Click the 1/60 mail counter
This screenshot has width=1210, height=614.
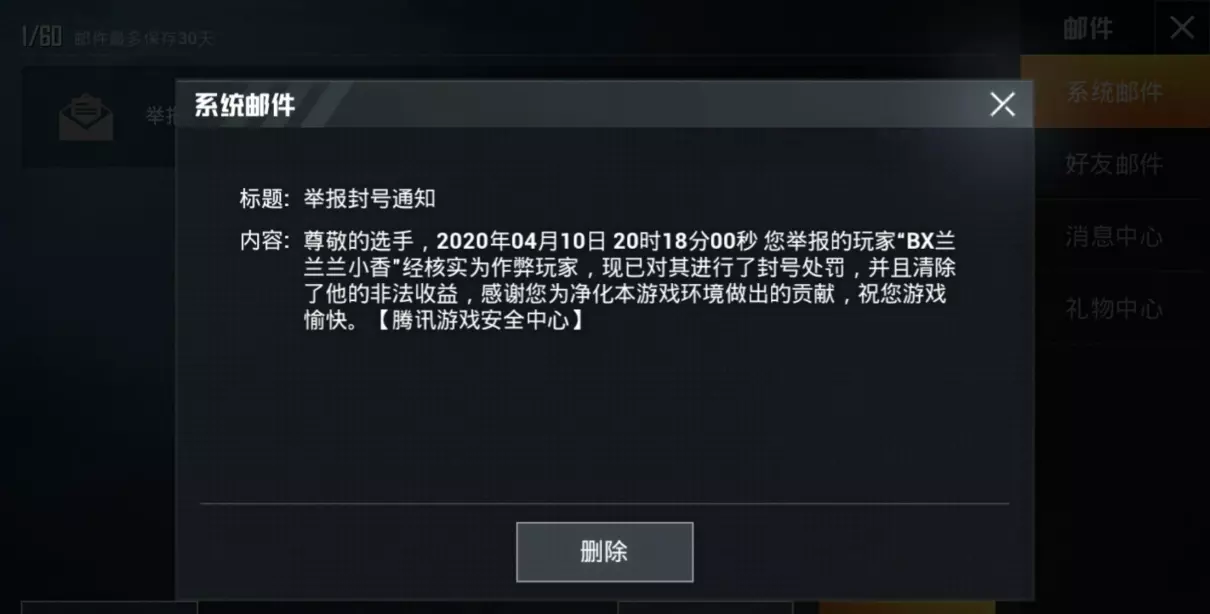42,38
